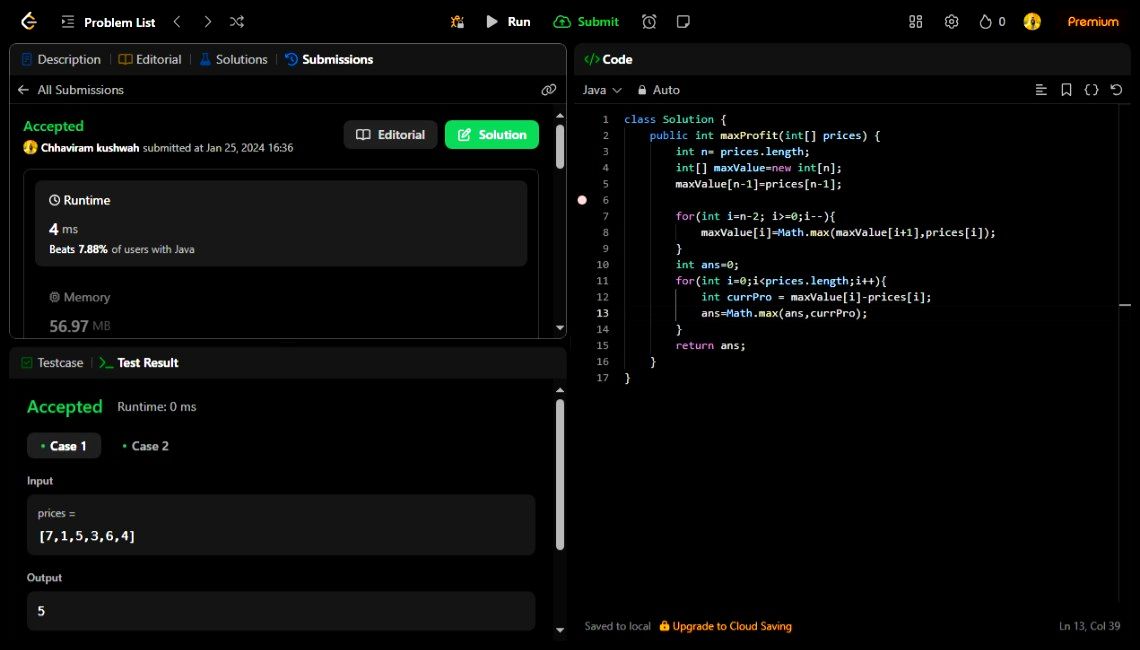1140x650 pixels.
Task: Go to previous problem arrow
Action: tap(177, 22)
